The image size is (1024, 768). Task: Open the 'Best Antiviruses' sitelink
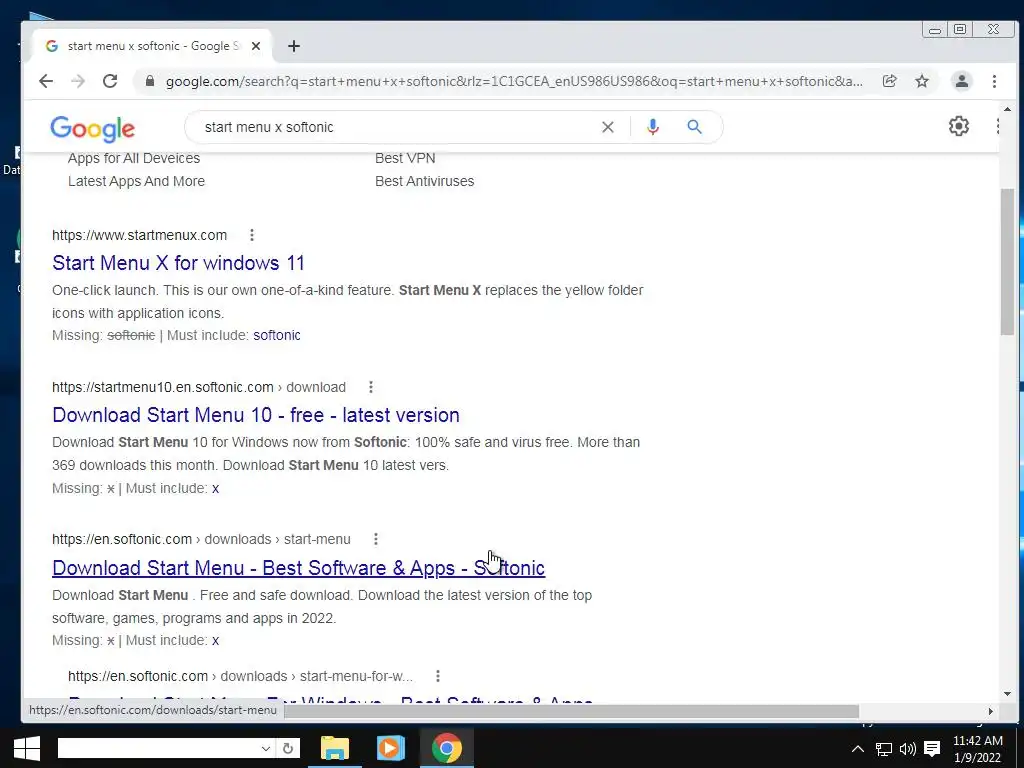pyautogui.click(x=424, y=181)
